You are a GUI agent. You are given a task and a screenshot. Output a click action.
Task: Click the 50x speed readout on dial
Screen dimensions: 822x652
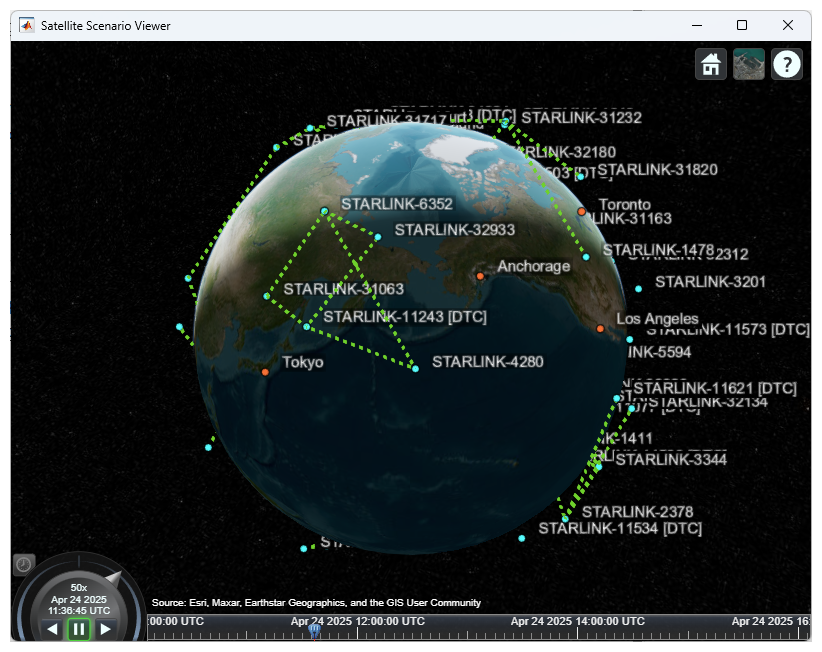79,588
